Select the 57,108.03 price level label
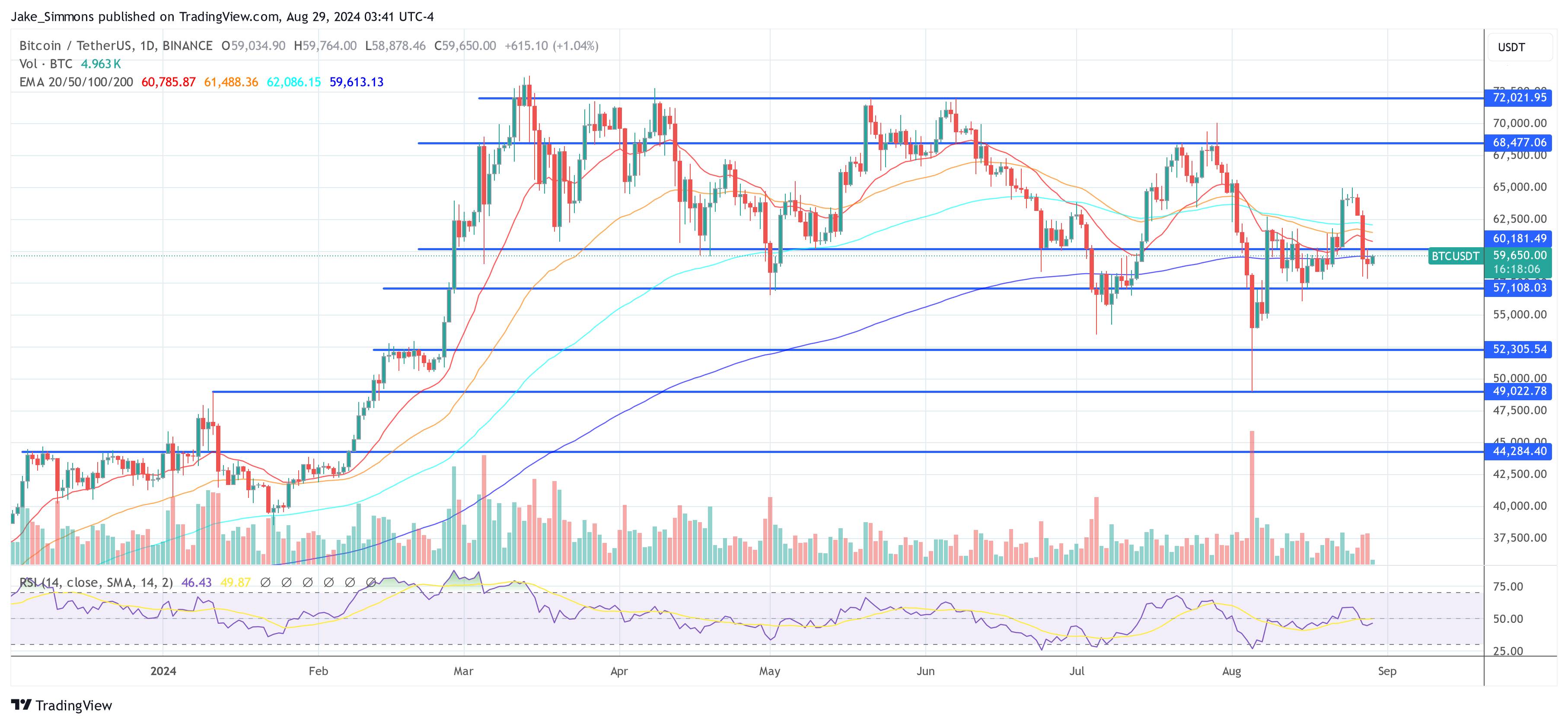The height and width of the screenshot is (724, 1568). (x=1519, y=288)
